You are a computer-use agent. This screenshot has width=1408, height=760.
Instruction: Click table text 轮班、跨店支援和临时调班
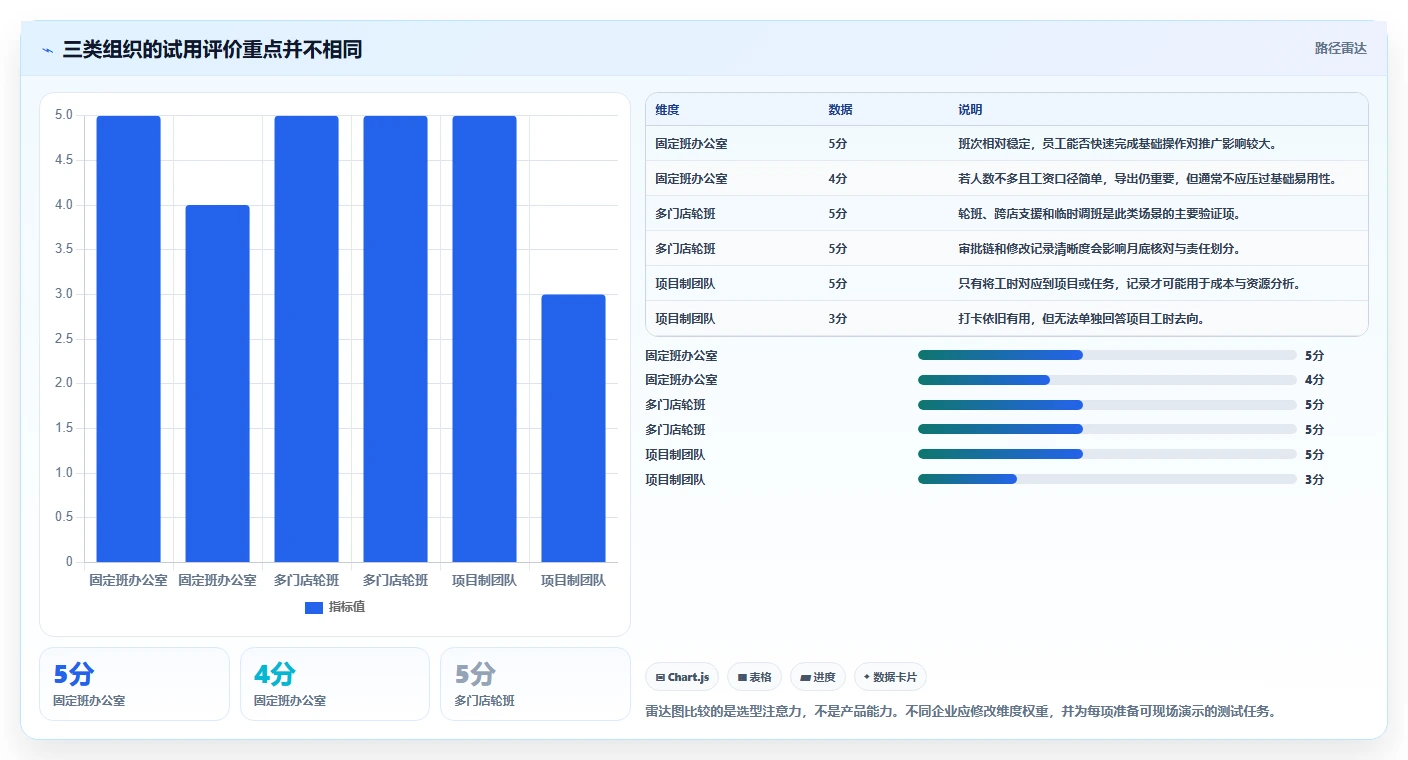click(1030, 214)
